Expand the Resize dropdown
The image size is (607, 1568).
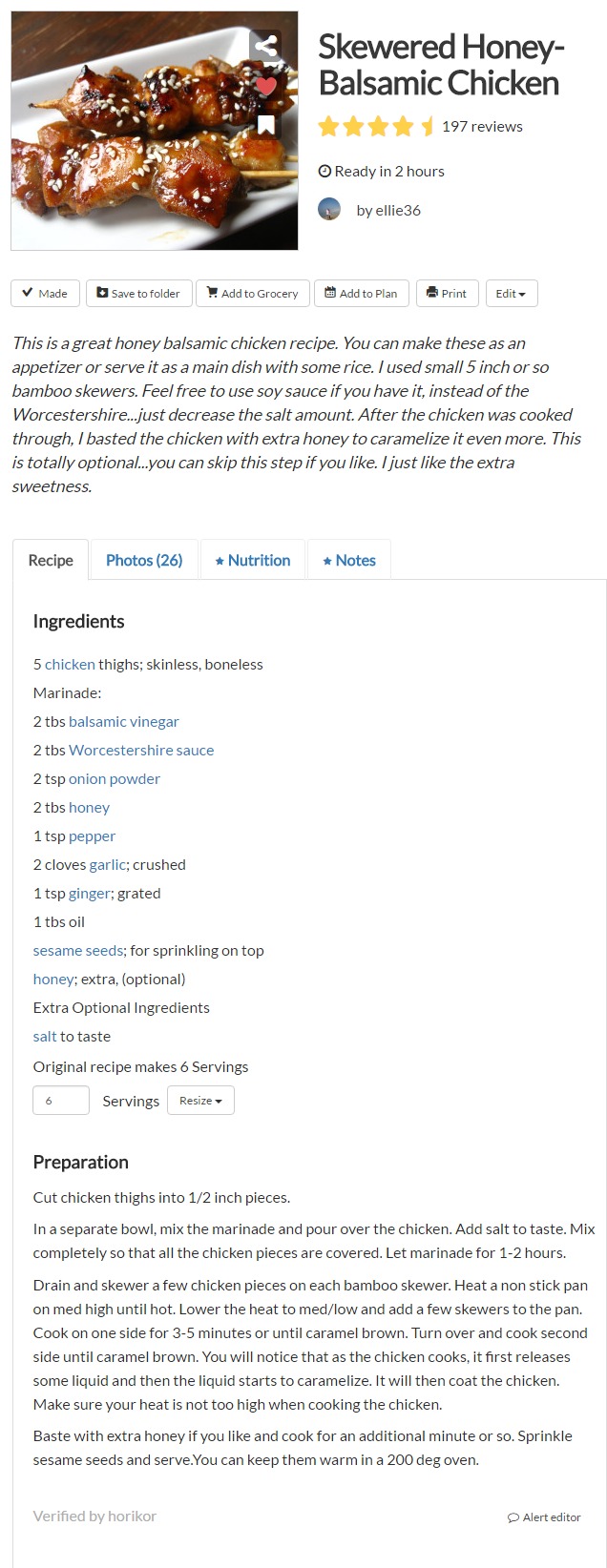(200, 1101)
